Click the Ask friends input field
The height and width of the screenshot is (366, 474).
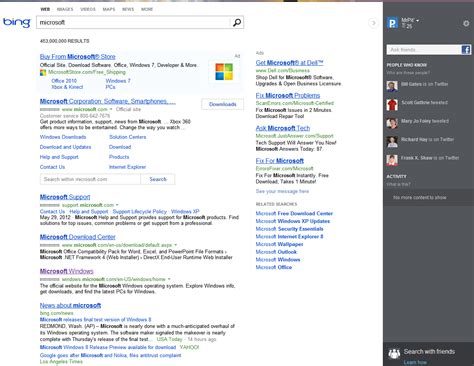(x=424, y=50)
